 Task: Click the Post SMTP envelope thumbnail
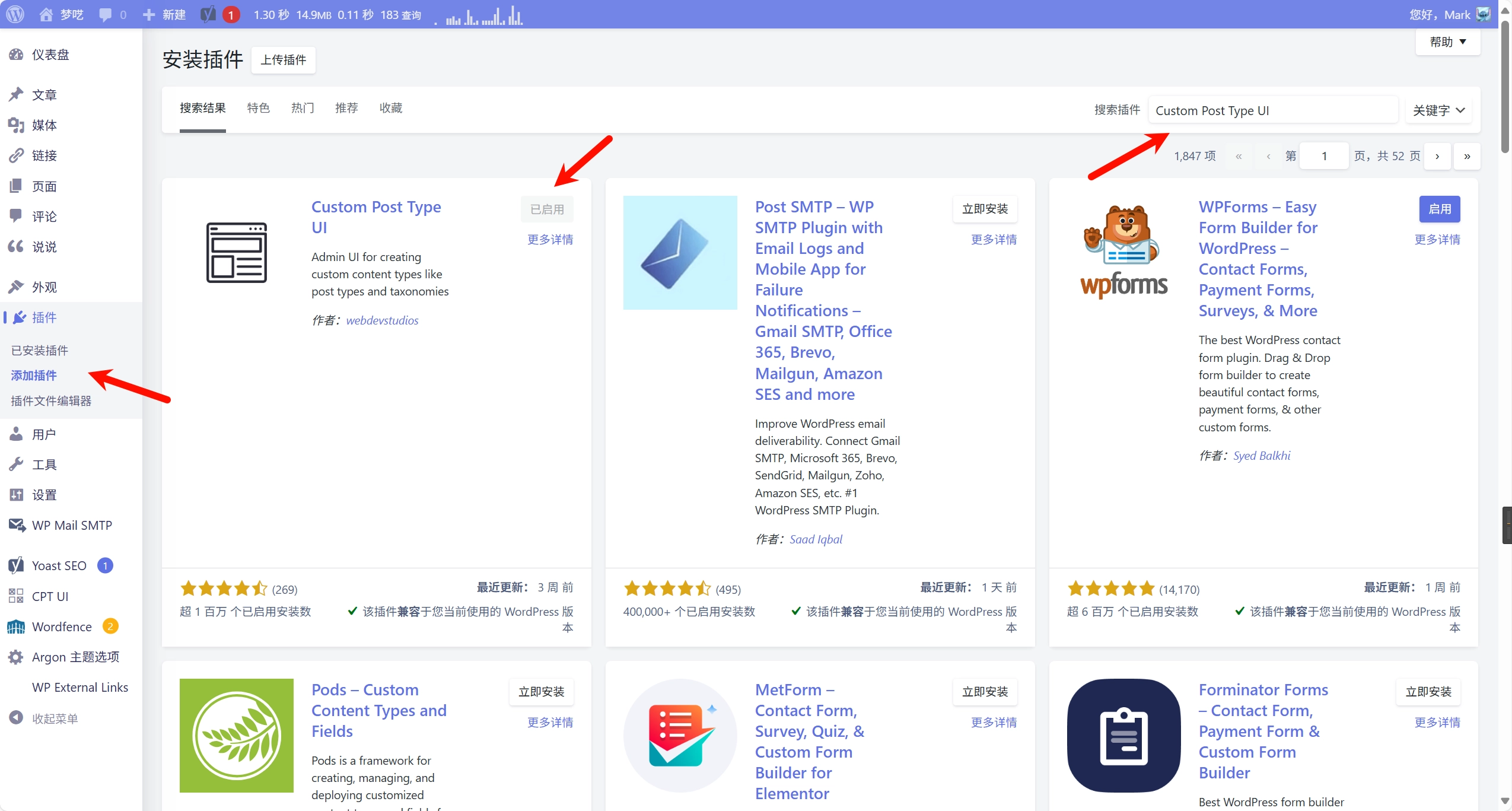tap(680, 253)
